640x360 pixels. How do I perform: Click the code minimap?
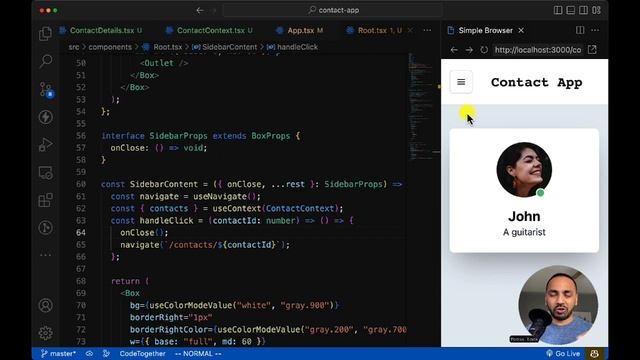coord(423,106)
